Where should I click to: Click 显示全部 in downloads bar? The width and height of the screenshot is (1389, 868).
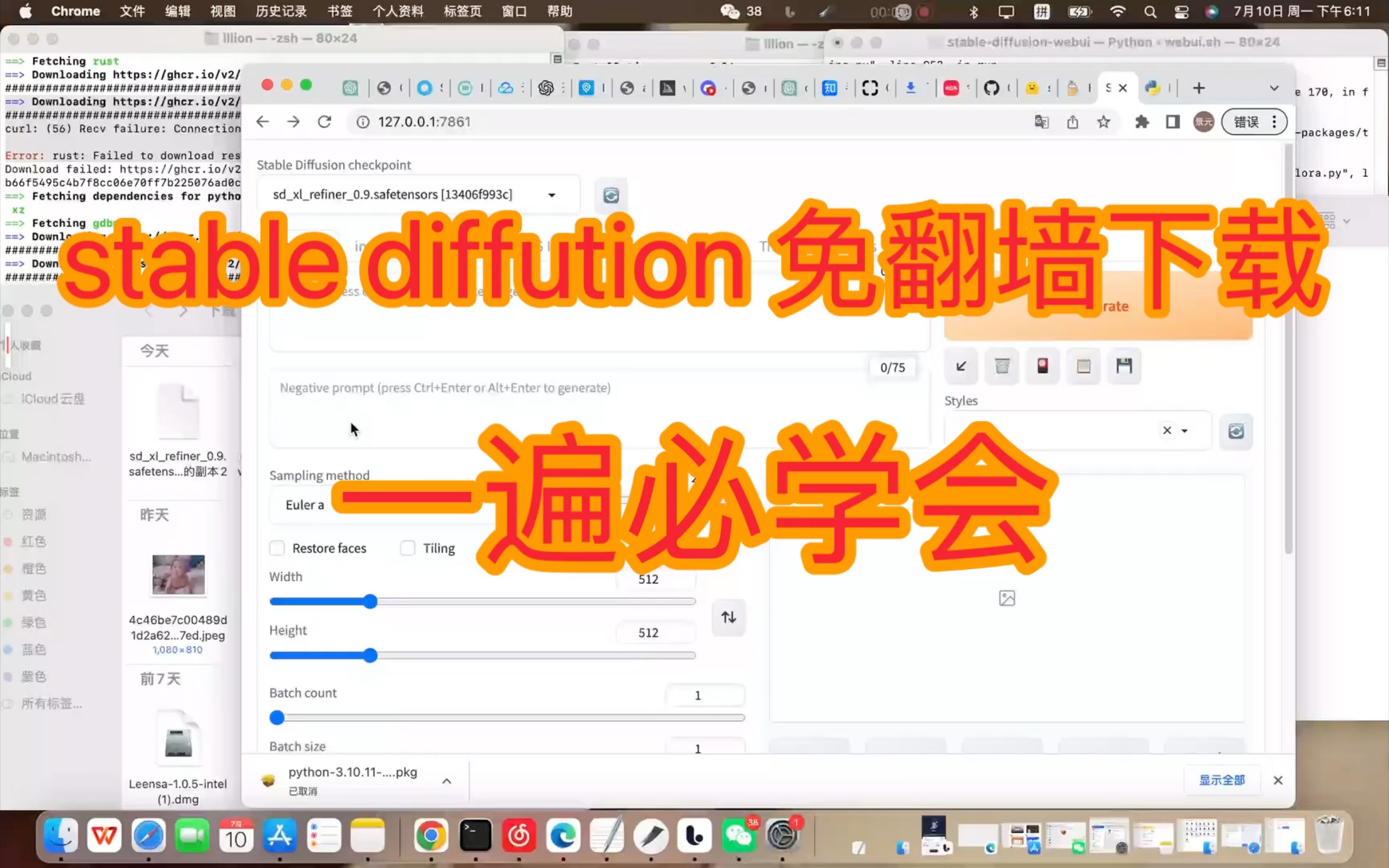click(x=1222, y=780)
